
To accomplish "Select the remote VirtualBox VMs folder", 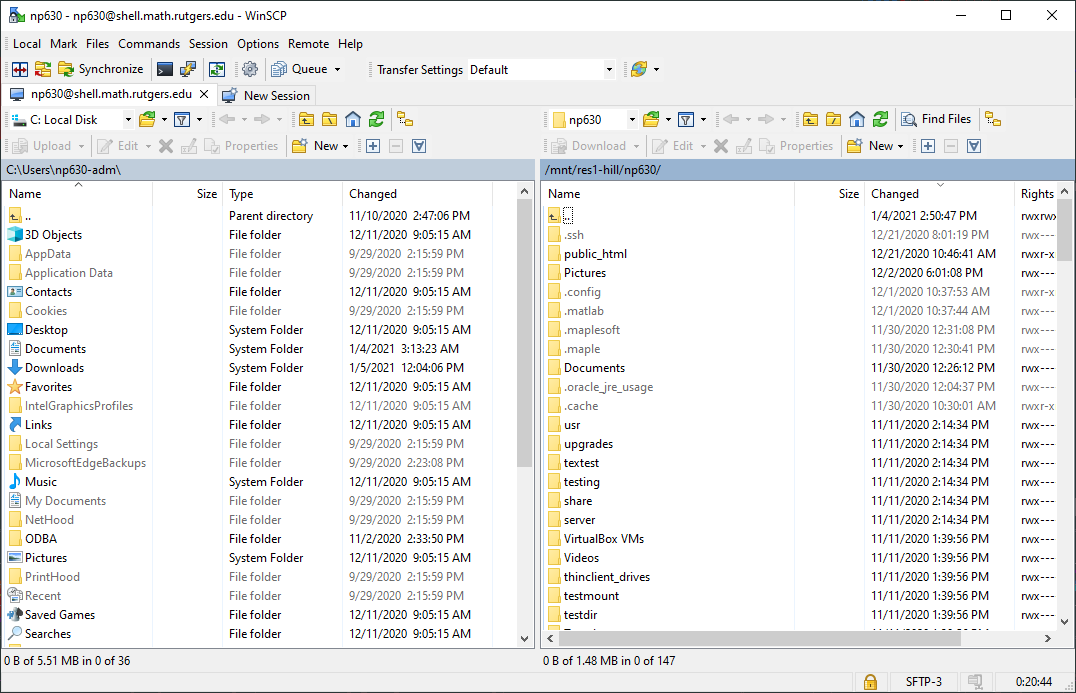I will point(604,539).
